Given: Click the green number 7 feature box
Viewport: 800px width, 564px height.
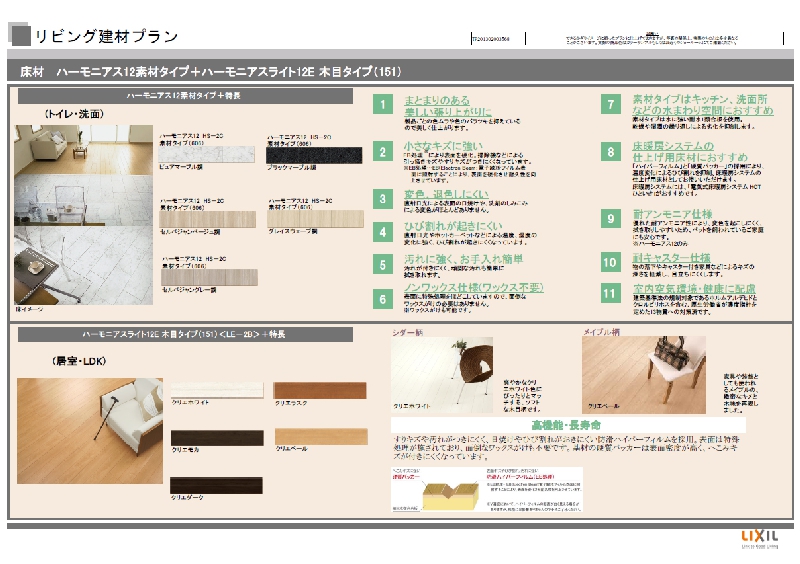Looking at the screenshot, I should pyautogui.click(x=611, y=105).
